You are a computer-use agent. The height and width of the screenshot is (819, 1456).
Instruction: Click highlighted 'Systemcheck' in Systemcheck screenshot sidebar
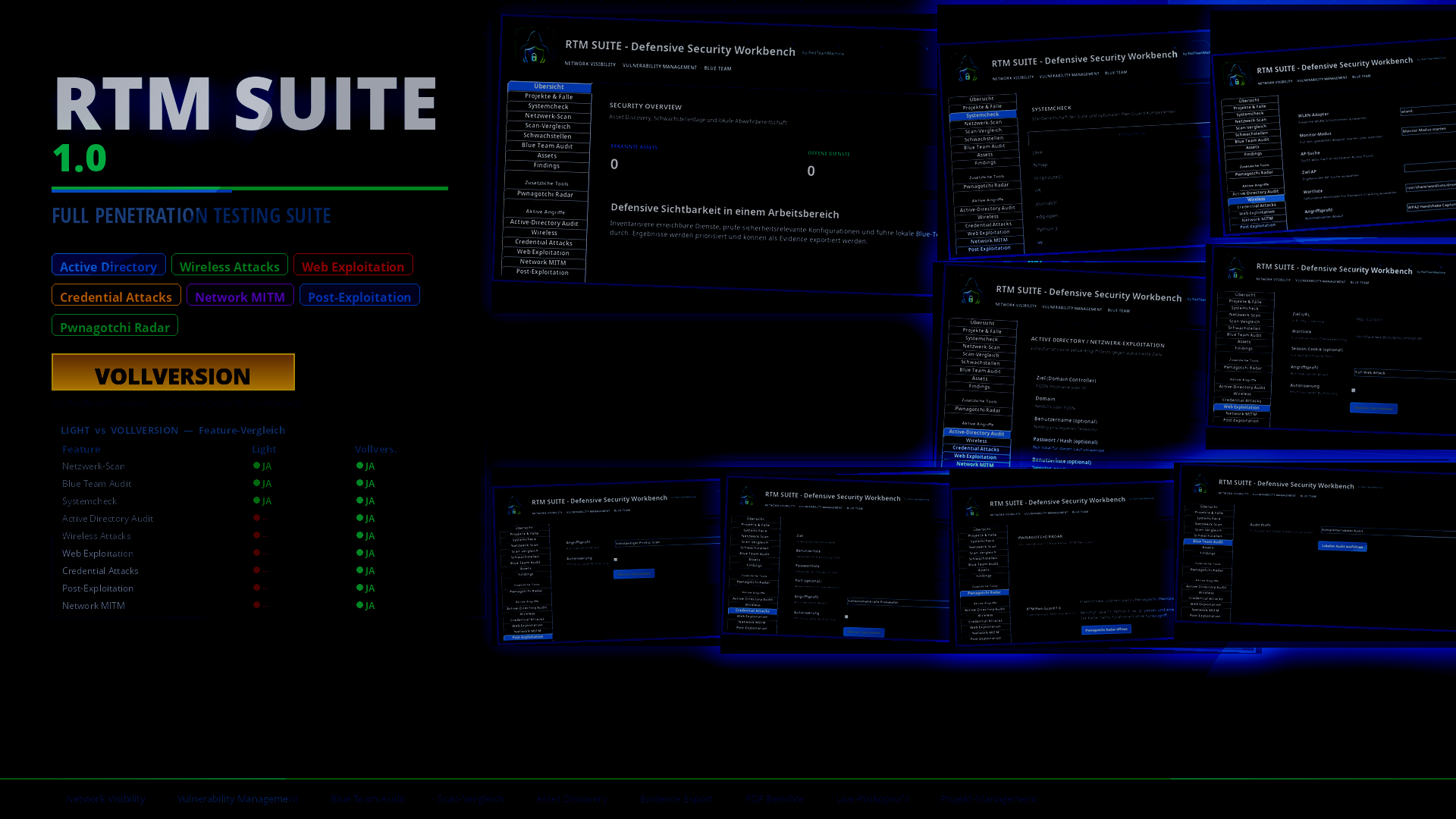click(983, 115)
